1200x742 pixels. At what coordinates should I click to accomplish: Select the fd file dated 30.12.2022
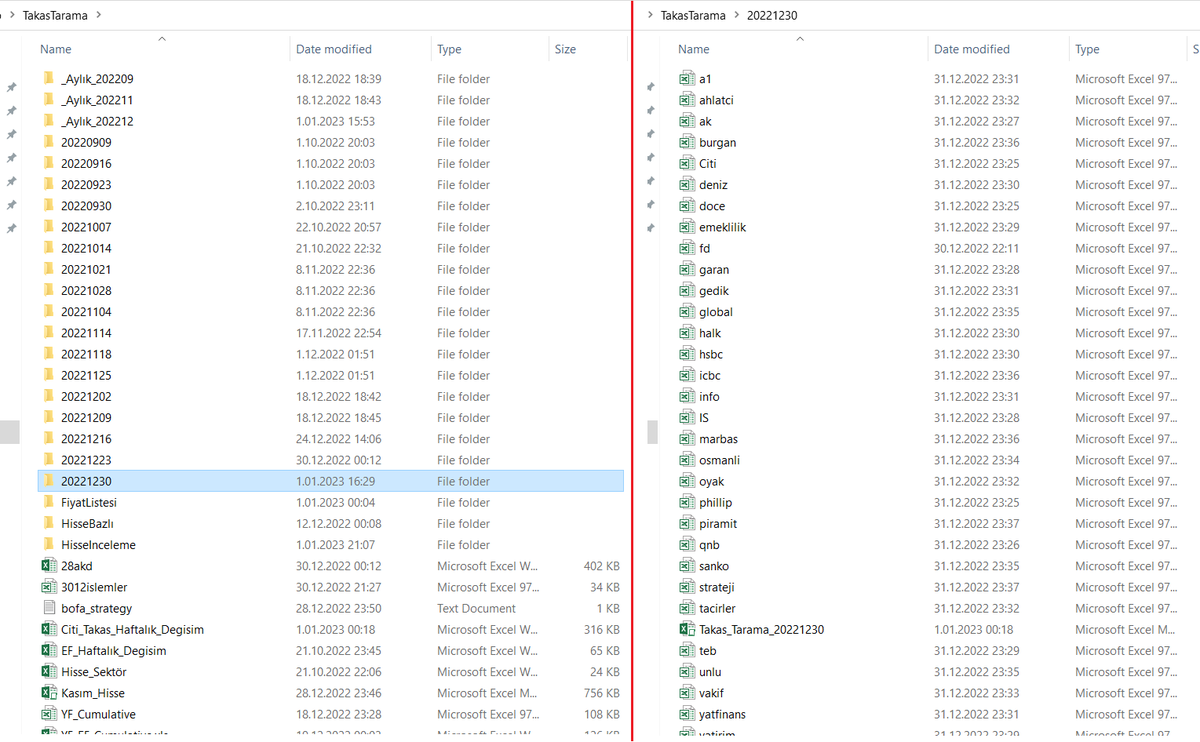(x=705, y=248)
